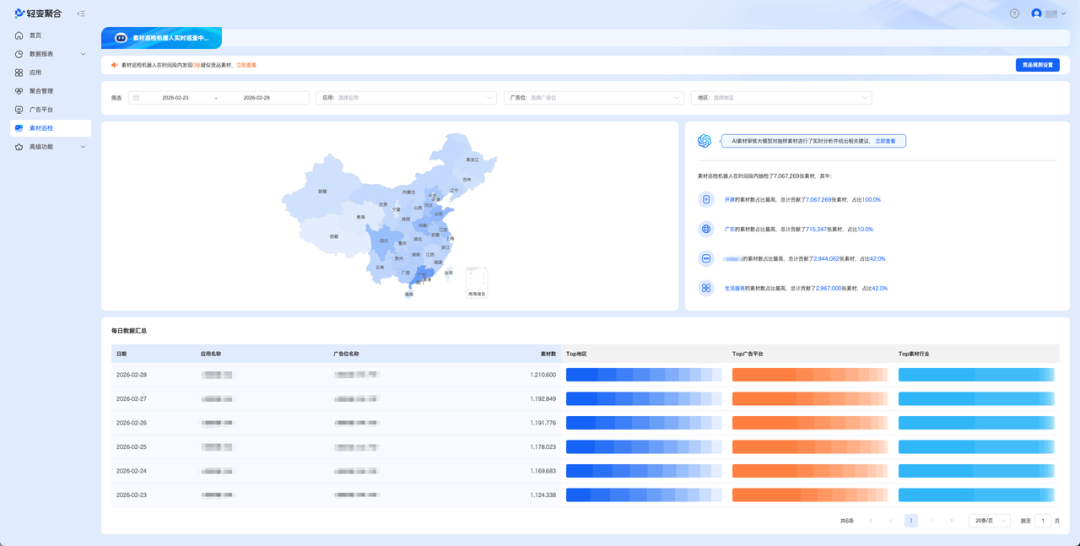Expand the 数据报表 sidebar submenu
The height and width of the screenshot is (546, 1080).
click(x=50, y=54)
